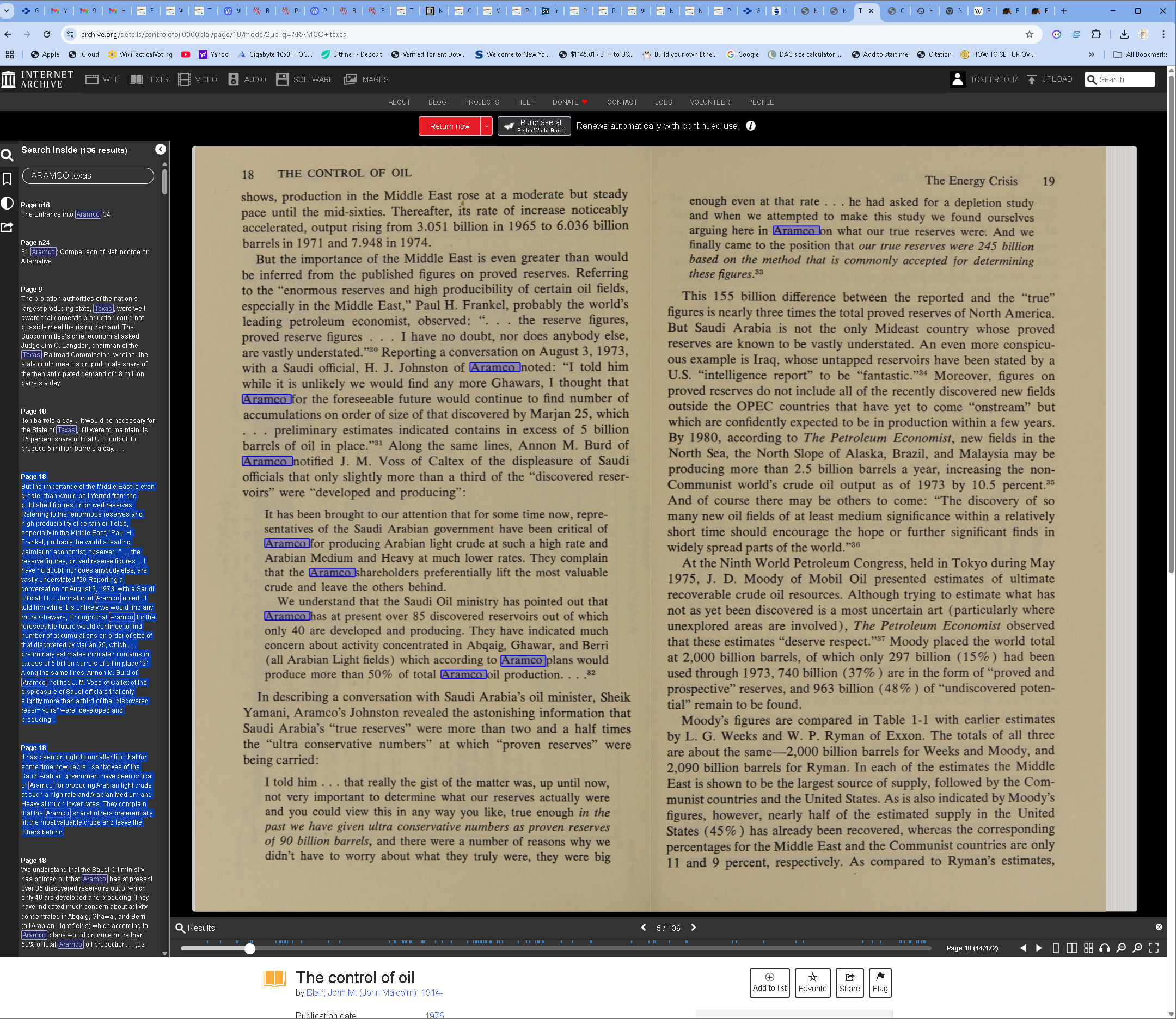Open the Yahoo bookmark

click(213, 54)
